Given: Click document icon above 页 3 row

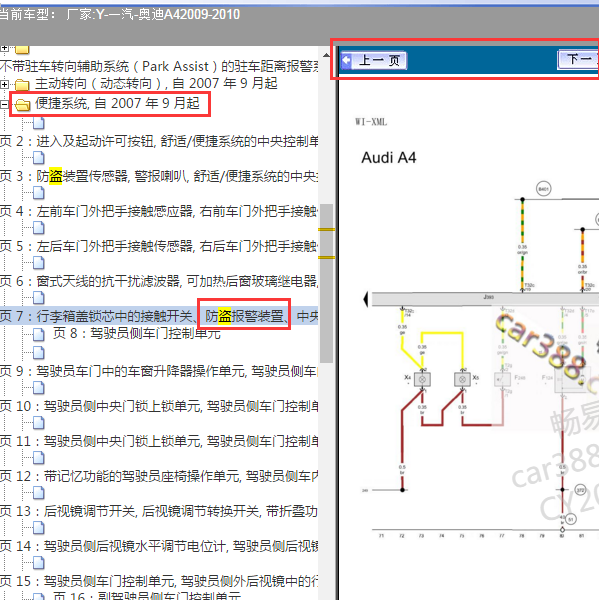Looking at the screenshot, I should (39, 158).
